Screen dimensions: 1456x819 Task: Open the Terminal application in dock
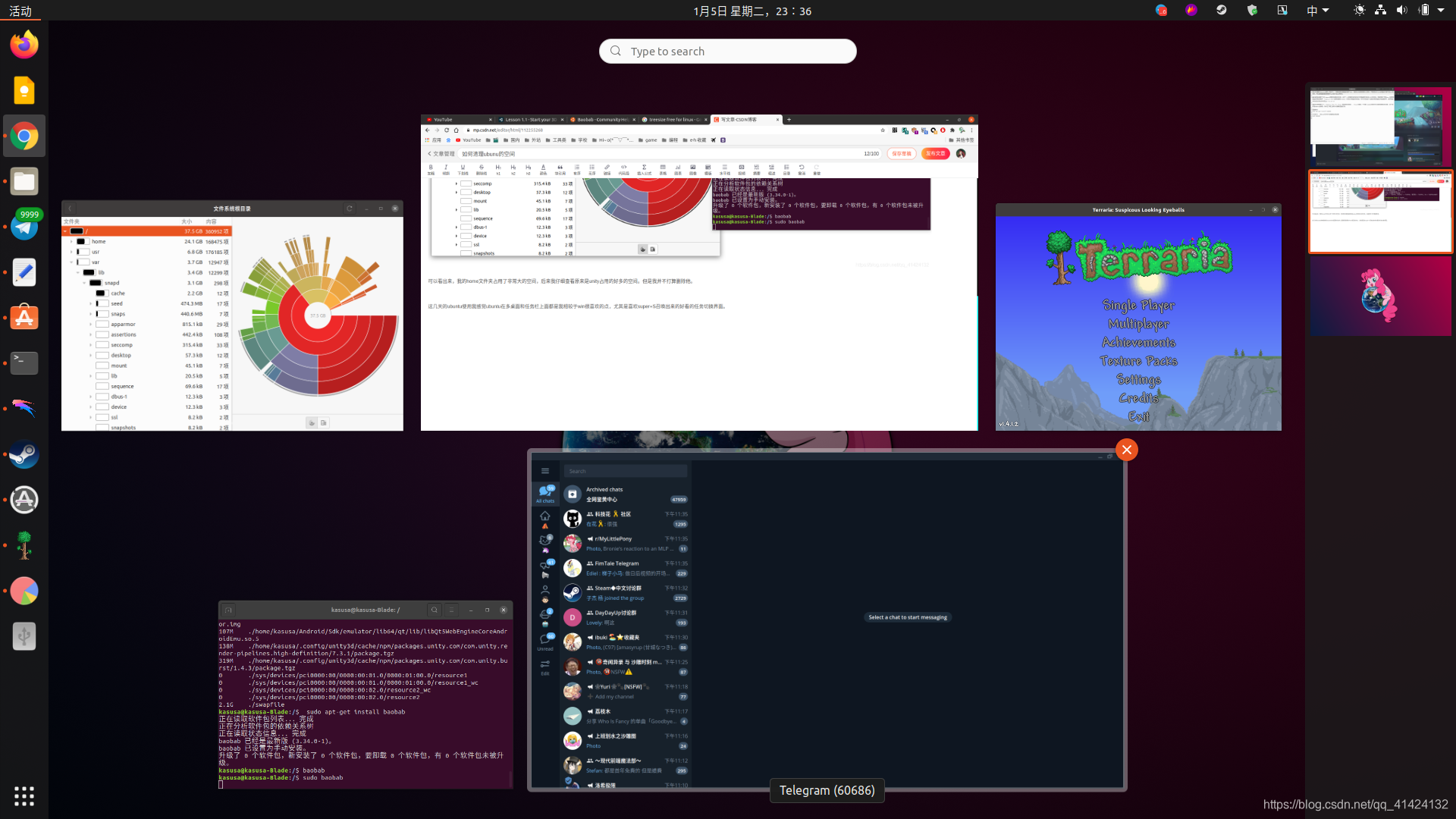click(x=24, y=362)
